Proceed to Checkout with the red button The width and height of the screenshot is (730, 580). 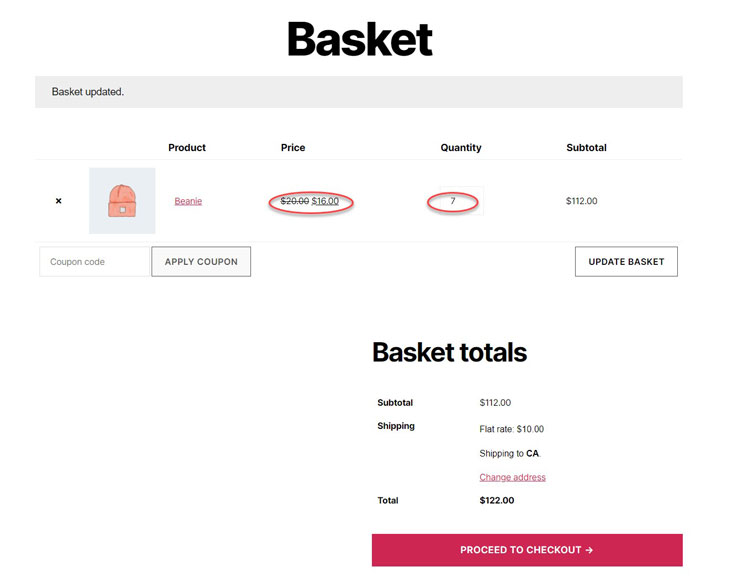[527, 550]
